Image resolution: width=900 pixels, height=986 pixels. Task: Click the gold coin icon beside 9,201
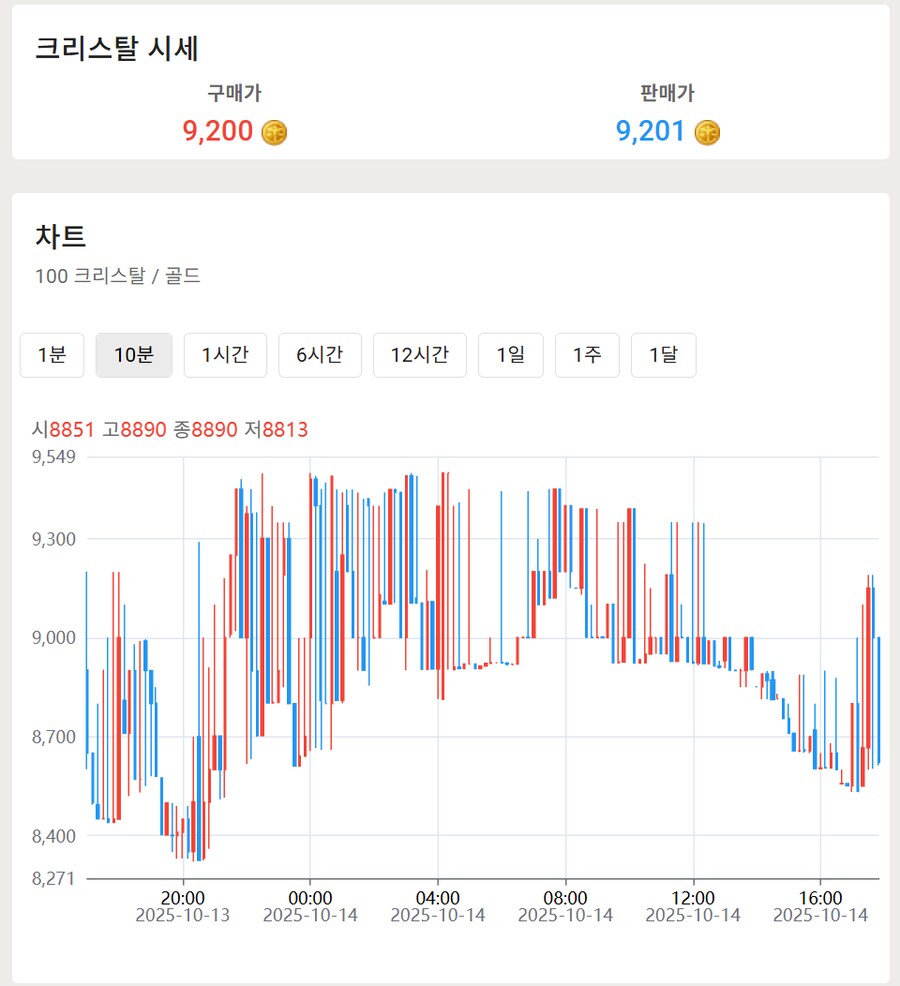click(708, 132)
